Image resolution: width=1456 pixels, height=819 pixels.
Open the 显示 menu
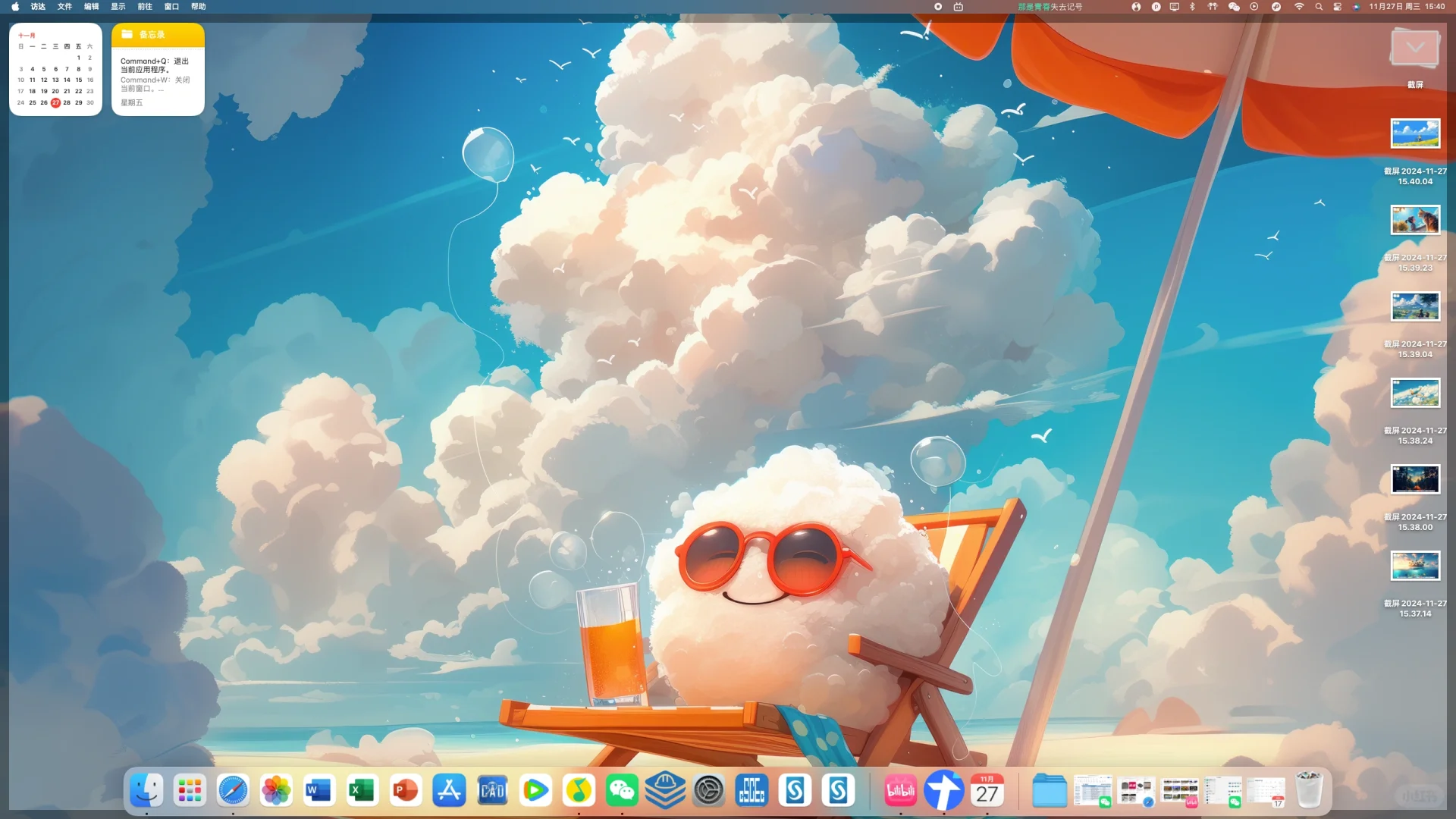[118, 7]
